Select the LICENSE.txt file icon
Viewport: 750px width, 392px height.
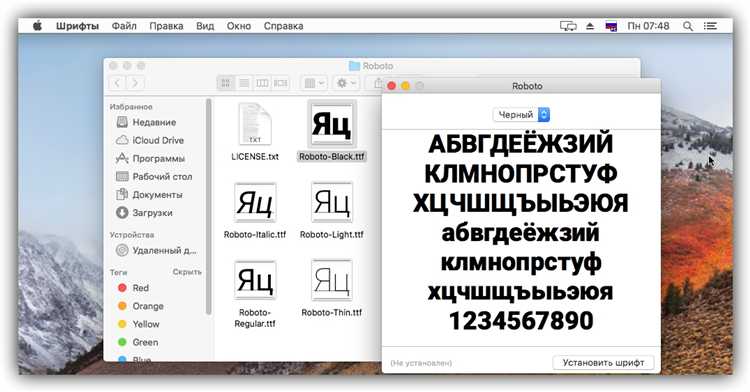click(x=255, y=124)
